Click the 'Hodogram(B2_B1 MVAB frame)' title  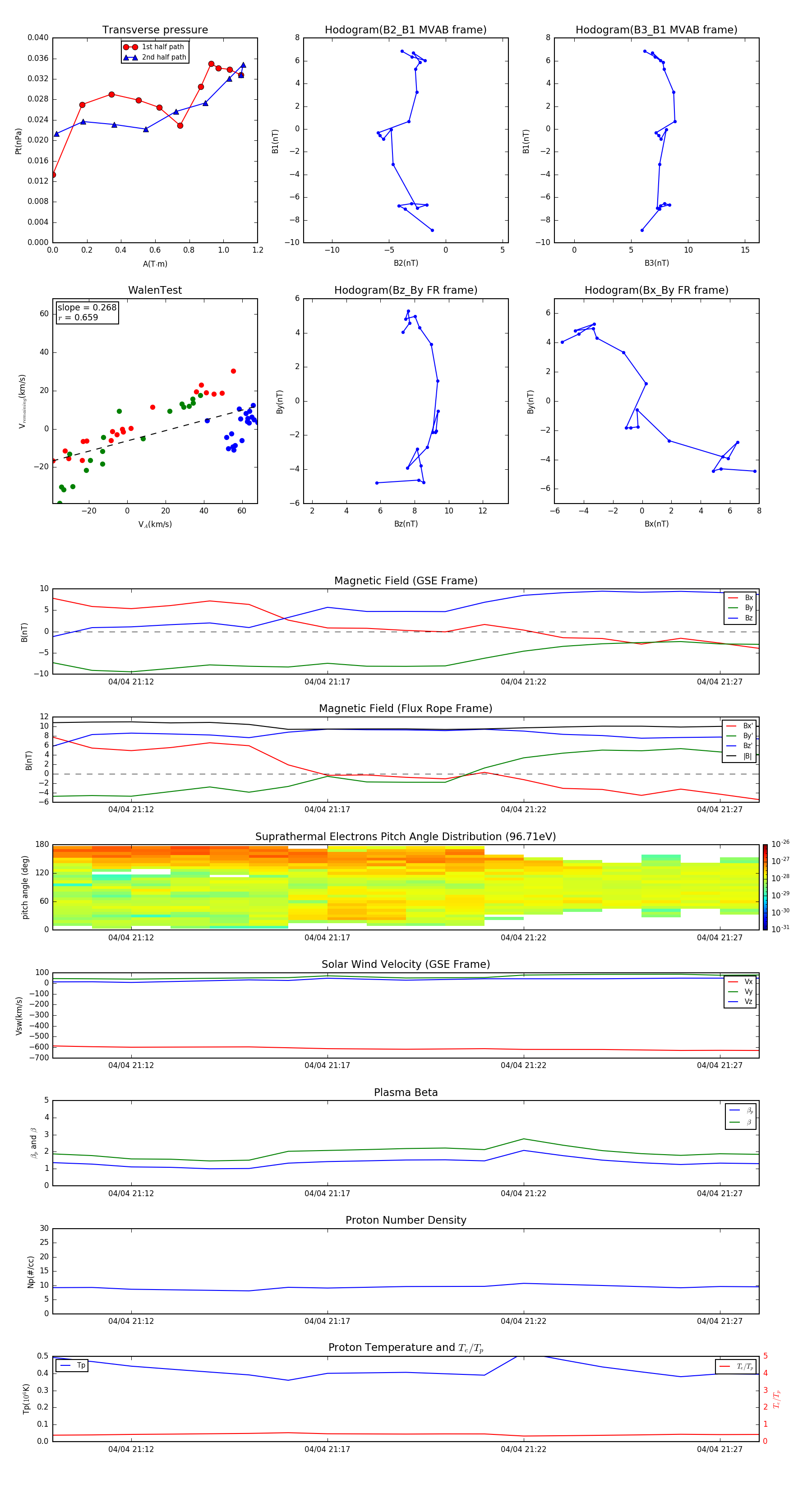pyautogui.click(x=406, y=30)
